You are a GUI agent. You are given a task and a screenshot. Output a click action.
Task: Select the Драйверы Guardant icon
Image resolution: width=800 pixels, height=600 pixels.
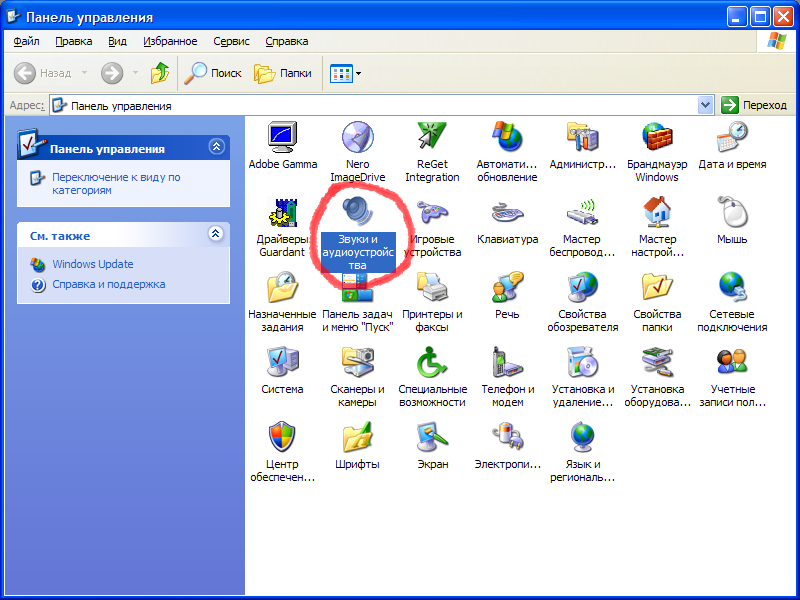point(282,212)
